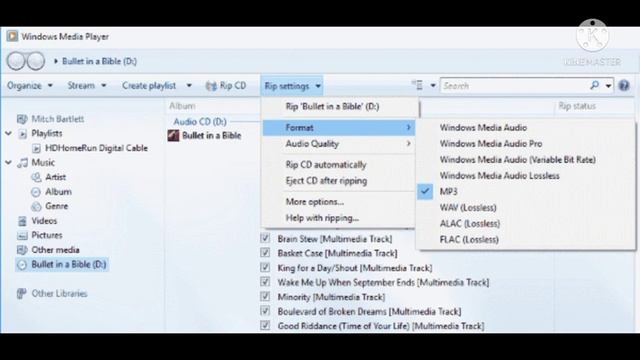
Task: Expand the Audio Quality submenu
Action: [338, 144]
